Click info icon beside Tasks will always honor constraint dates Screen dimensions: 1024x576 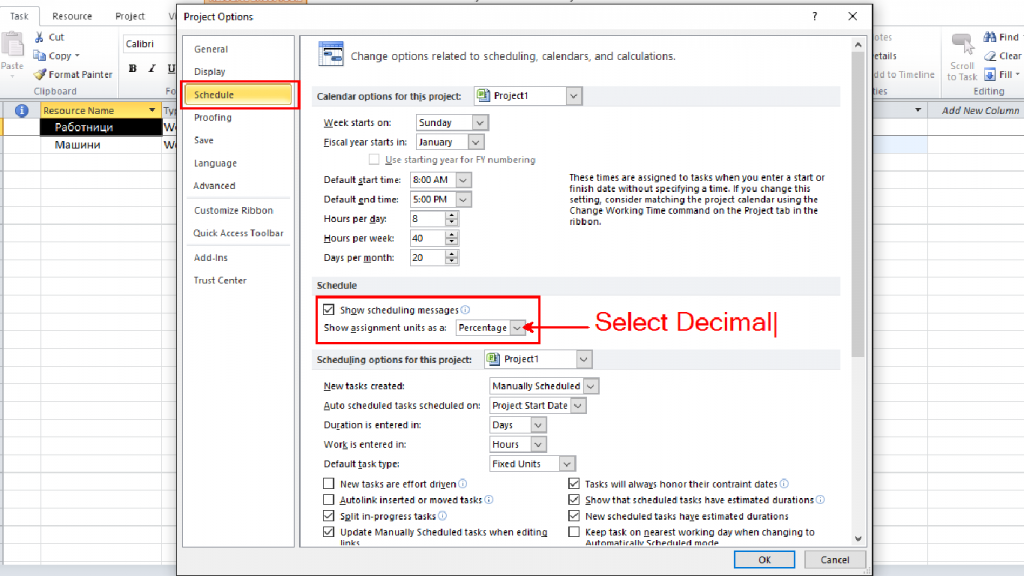(784, 484)
